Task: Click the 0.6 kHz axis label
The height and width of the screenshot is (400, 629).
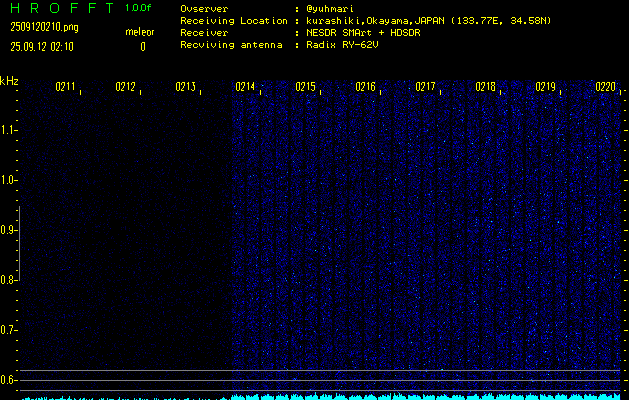Action: pos(8,380)
